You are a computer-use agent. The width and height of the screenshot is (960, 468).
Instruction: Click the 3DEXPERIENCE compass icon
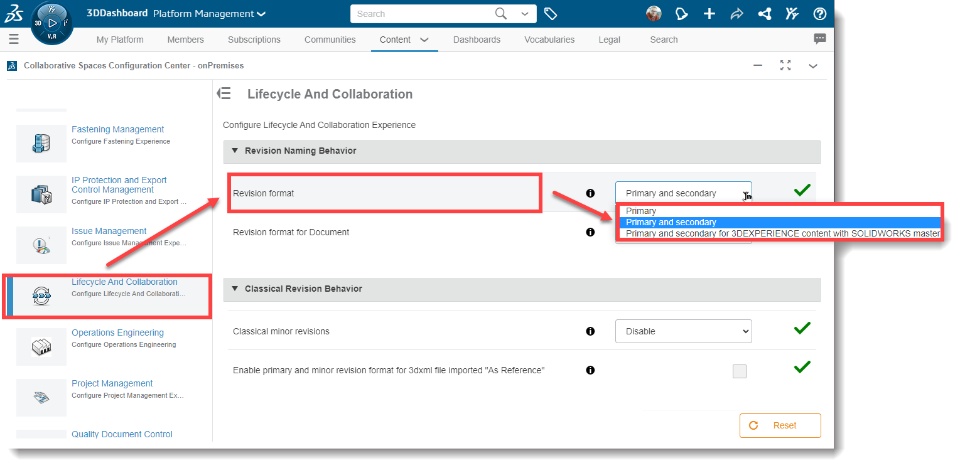coord(50,21)
